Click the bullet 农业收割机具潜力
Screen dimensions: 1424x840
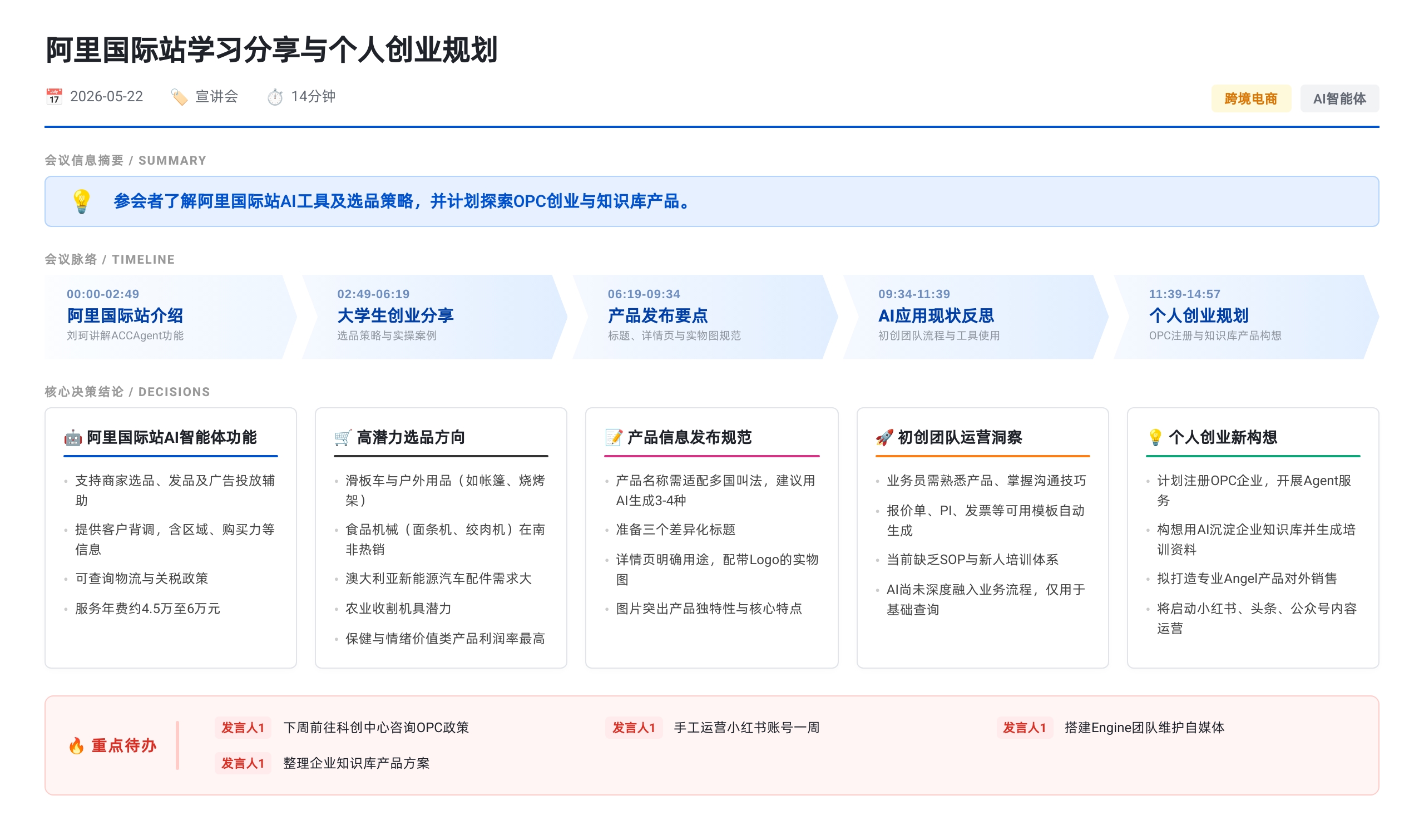click(x=398, y=609)
